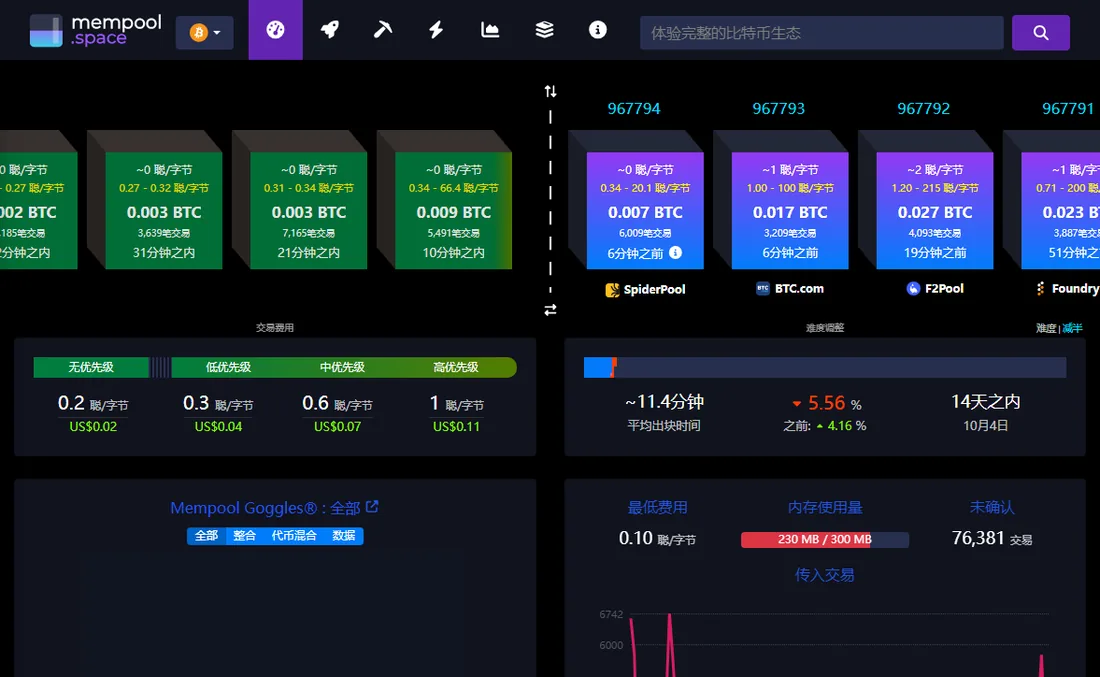Click 低优先级 low priority fee label
This screenshot has height=677, width=1100.
click(x=228, y=367)
